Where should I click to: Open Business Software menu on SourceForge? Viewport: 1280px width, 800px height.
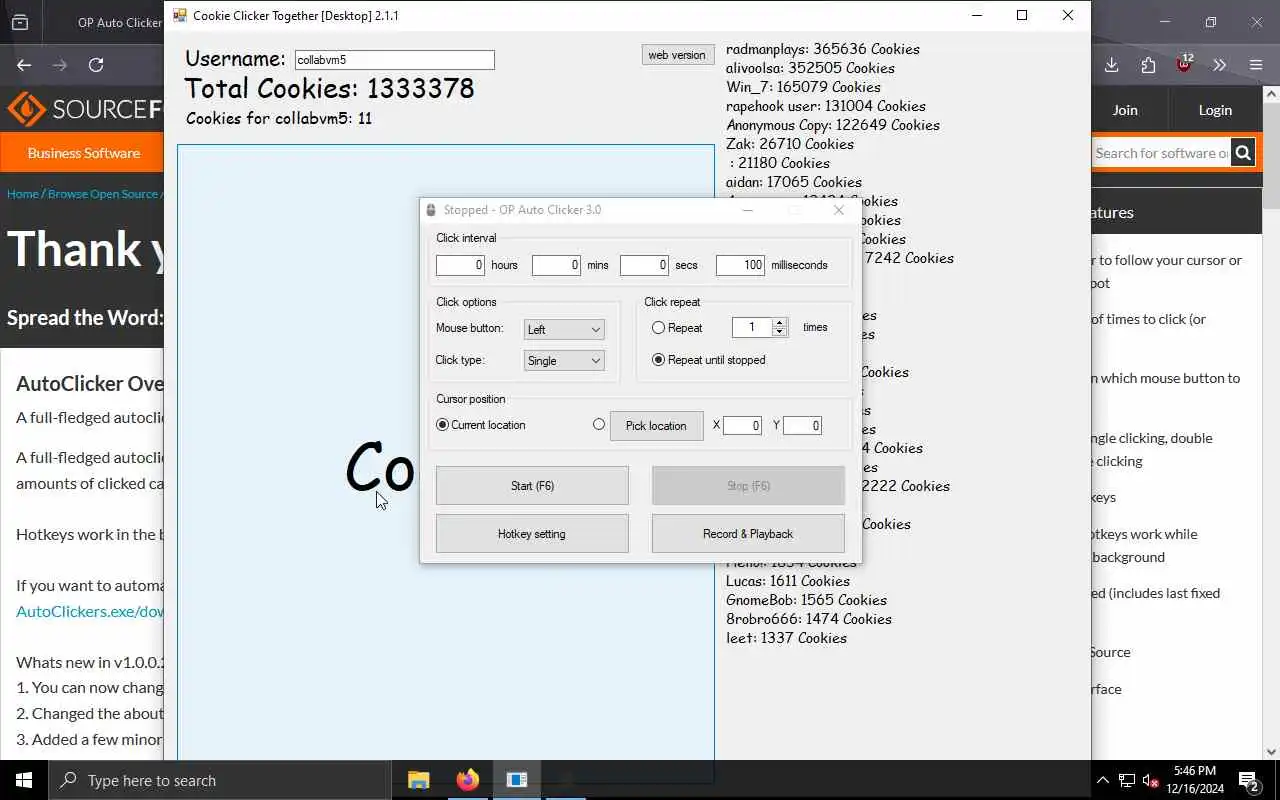[84, 153]
